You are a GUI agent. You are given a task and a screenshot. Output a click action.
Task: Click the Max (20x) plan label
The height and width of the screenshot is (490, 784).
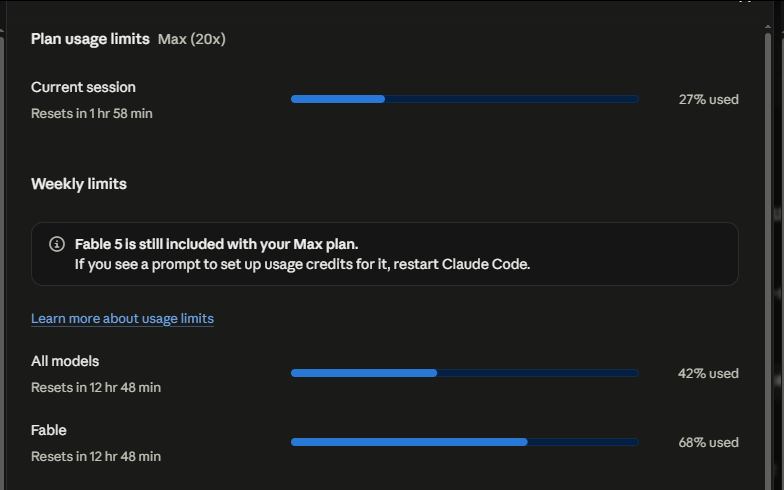[x=192, y=39]
